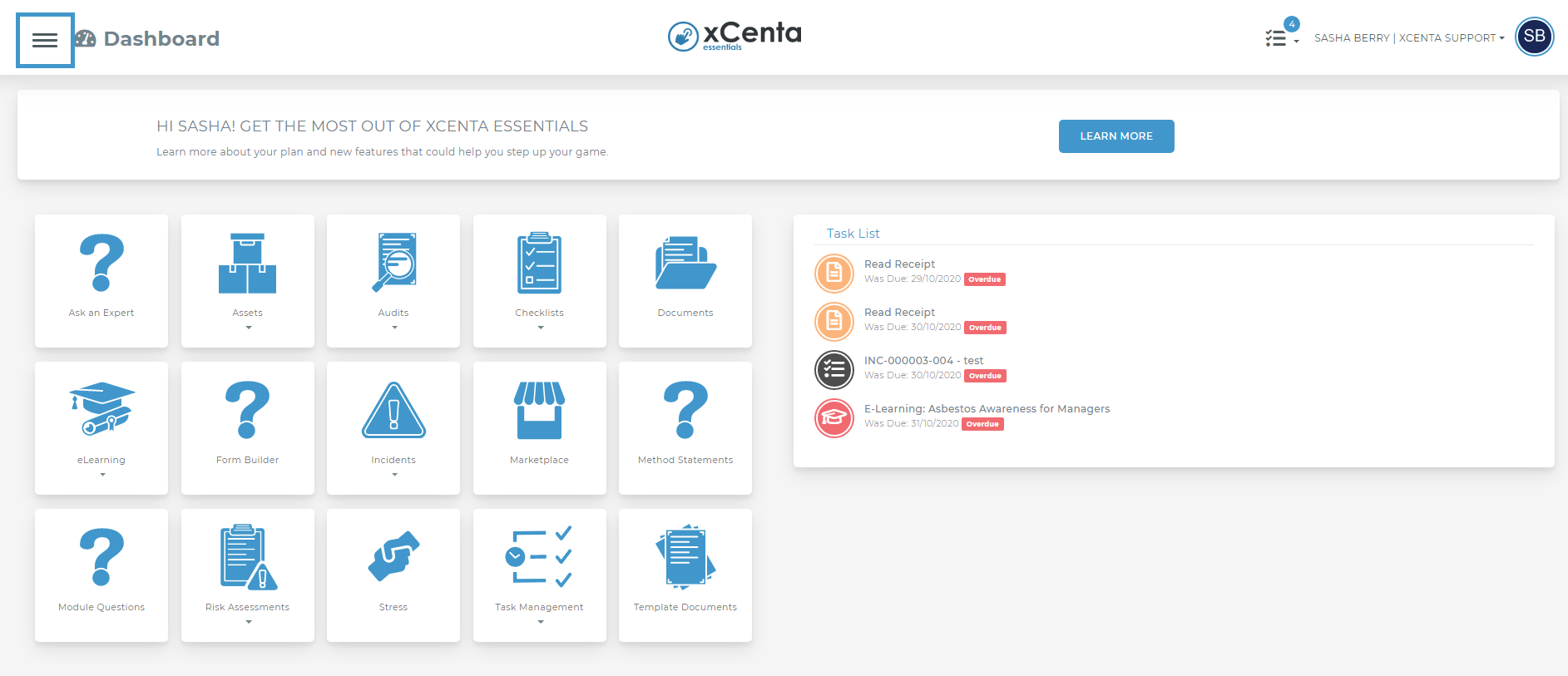
Task: Click Overdue badge on INC-000003-004 task
Action: [986, 376]
